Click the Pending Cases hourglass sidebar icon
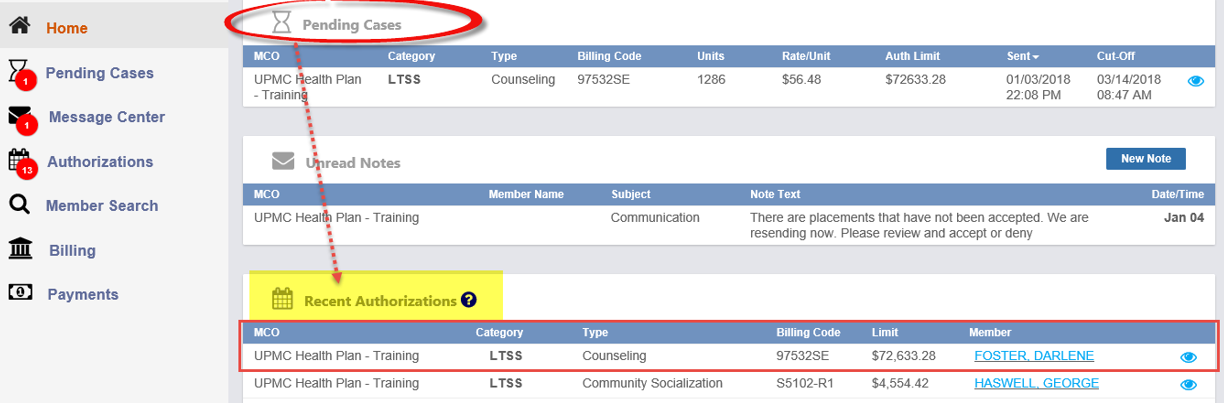 pyautogui.click(x=19, y=71)
